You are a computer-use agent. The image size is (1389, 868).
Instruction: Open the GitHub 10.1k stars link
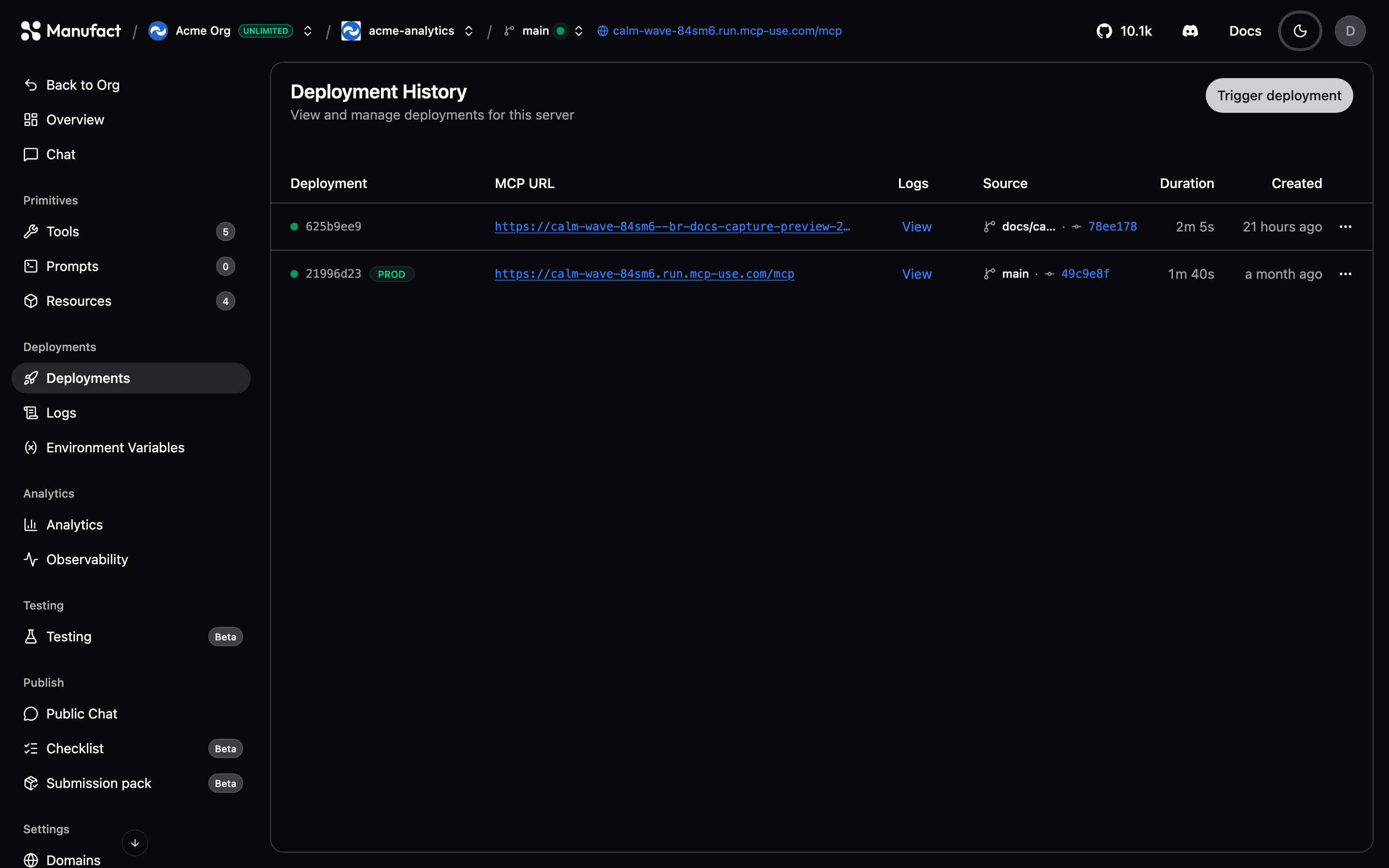click(x=1124, y=31)
